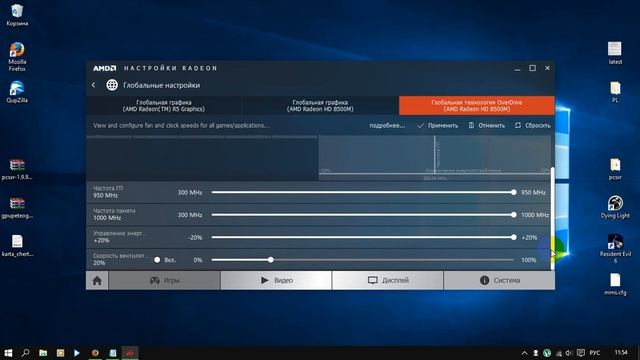Open the Система tab

coord(499,280)
